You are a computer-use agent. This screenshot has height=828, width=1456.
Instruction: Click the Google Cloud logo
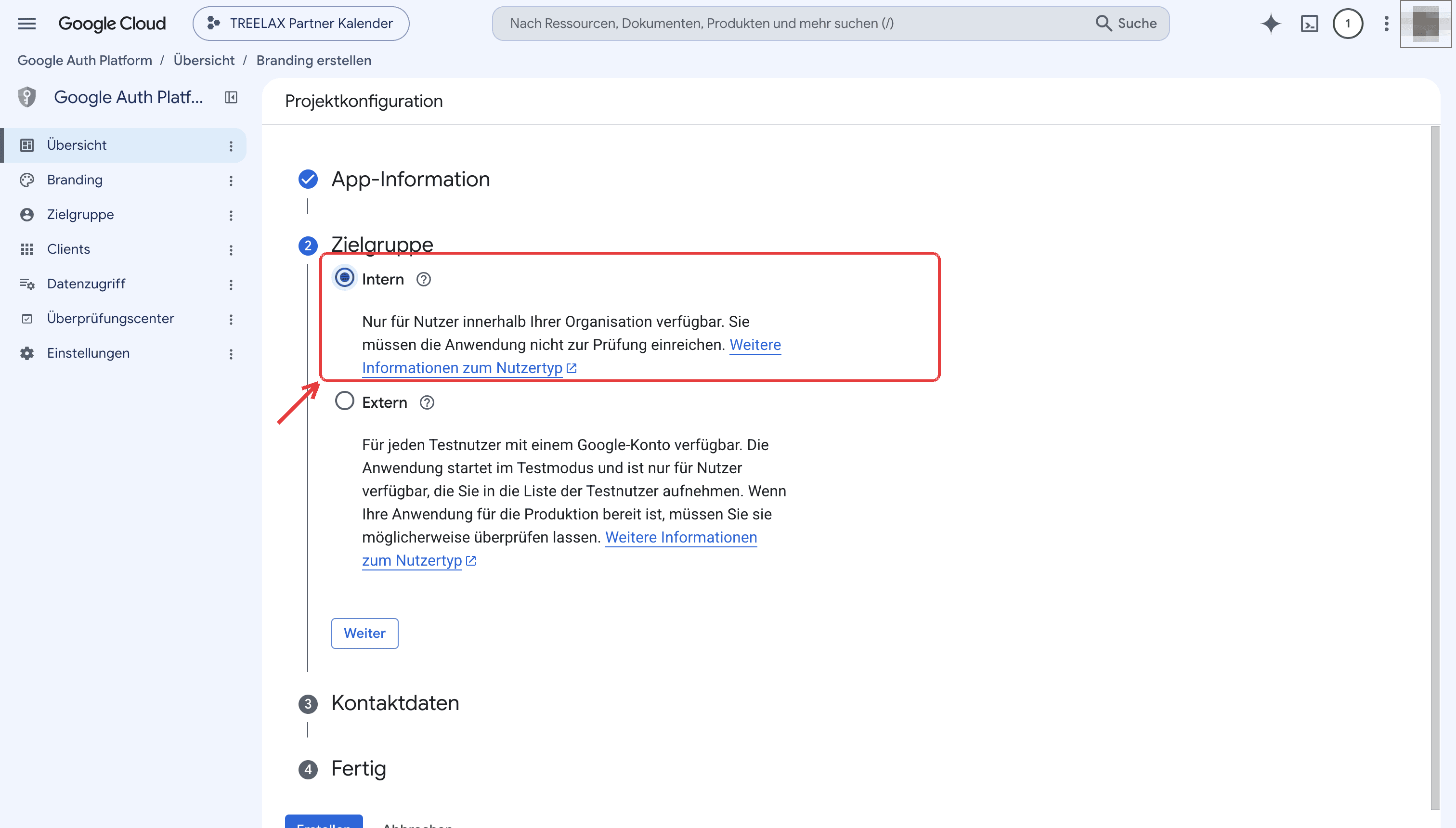[x=112, y=23]
